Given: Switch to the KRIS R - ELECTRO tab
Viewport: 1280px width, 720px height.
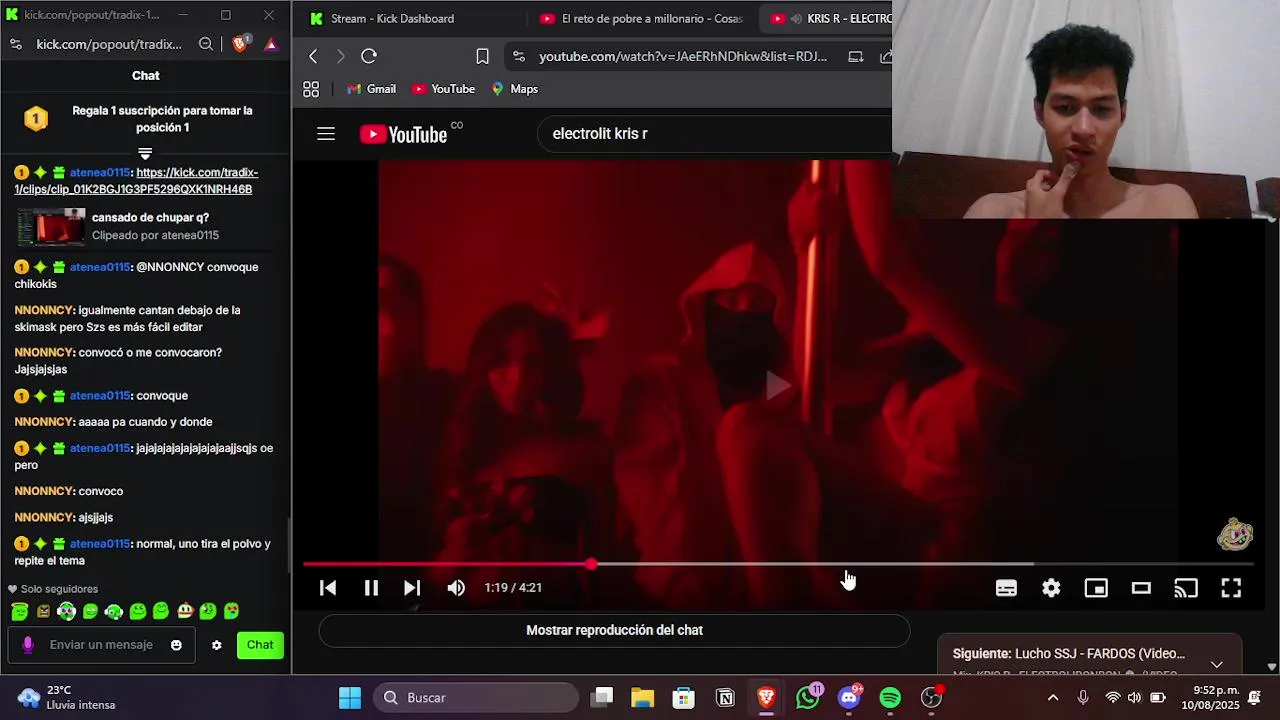Looking at the screenshot, I should click(x=826, y=18).
